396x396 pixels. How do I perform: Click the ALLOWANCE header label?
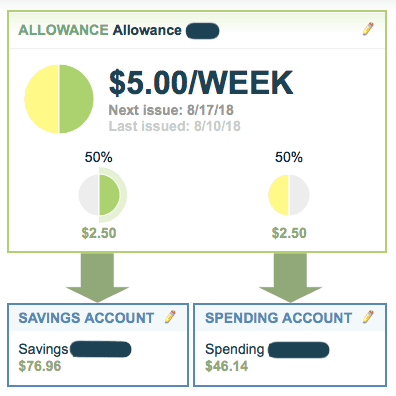[63, 30]
